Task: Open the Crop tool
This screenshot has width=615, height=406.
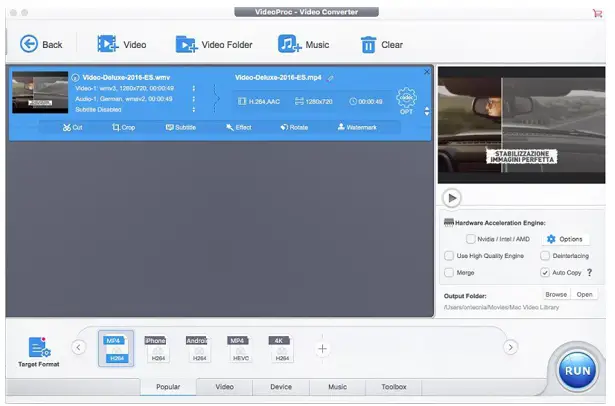Action: point(124,127)
